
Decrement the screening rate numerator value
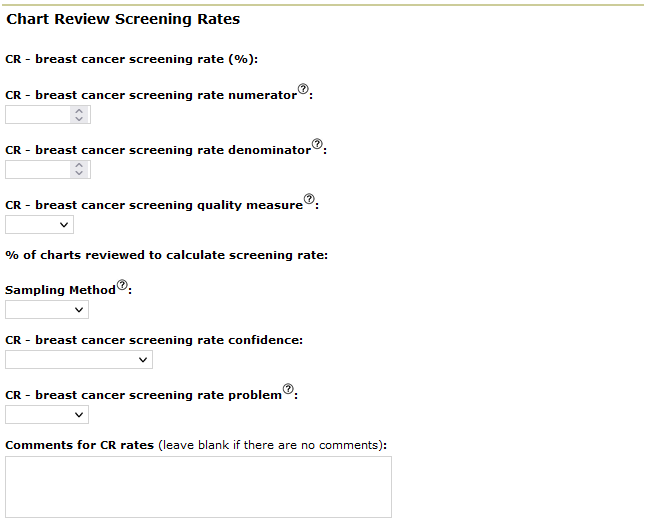(x=79, y=119)
